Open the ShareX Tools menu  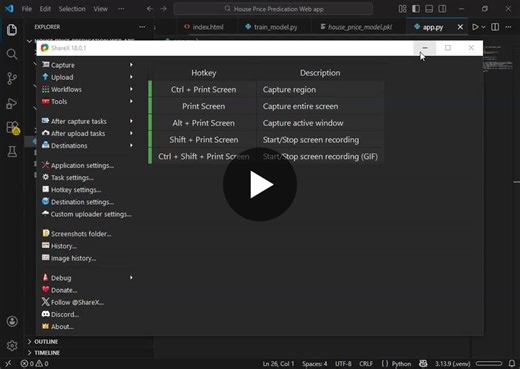coord(59,101)
